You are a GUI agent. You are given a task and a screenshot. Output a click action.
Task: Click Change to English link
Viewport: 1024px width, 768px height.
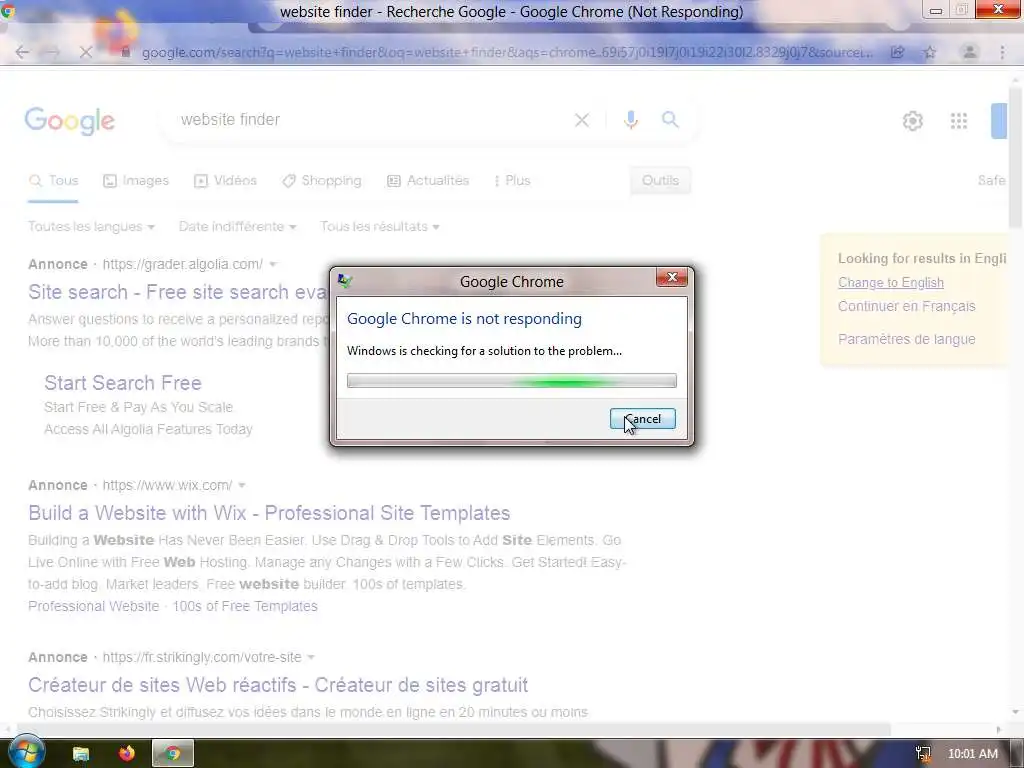891,283
